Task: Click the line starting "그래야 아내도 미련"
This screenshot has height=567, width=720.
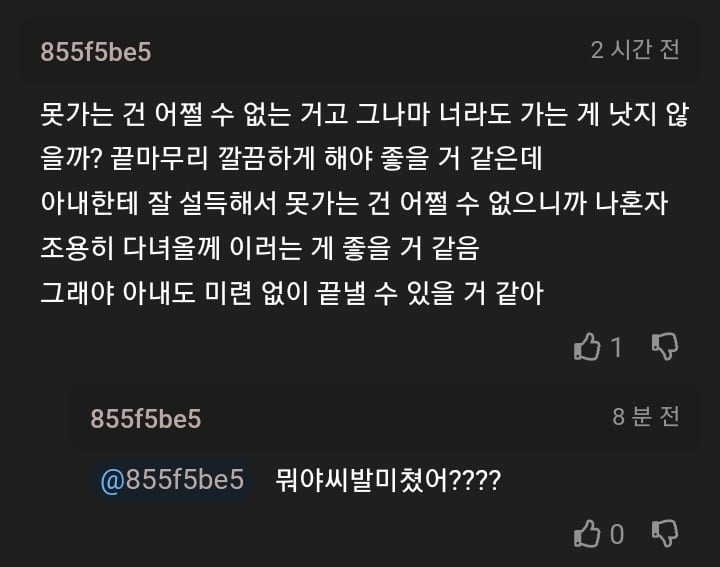Action: pyautogui.click(x=292, y=295)
